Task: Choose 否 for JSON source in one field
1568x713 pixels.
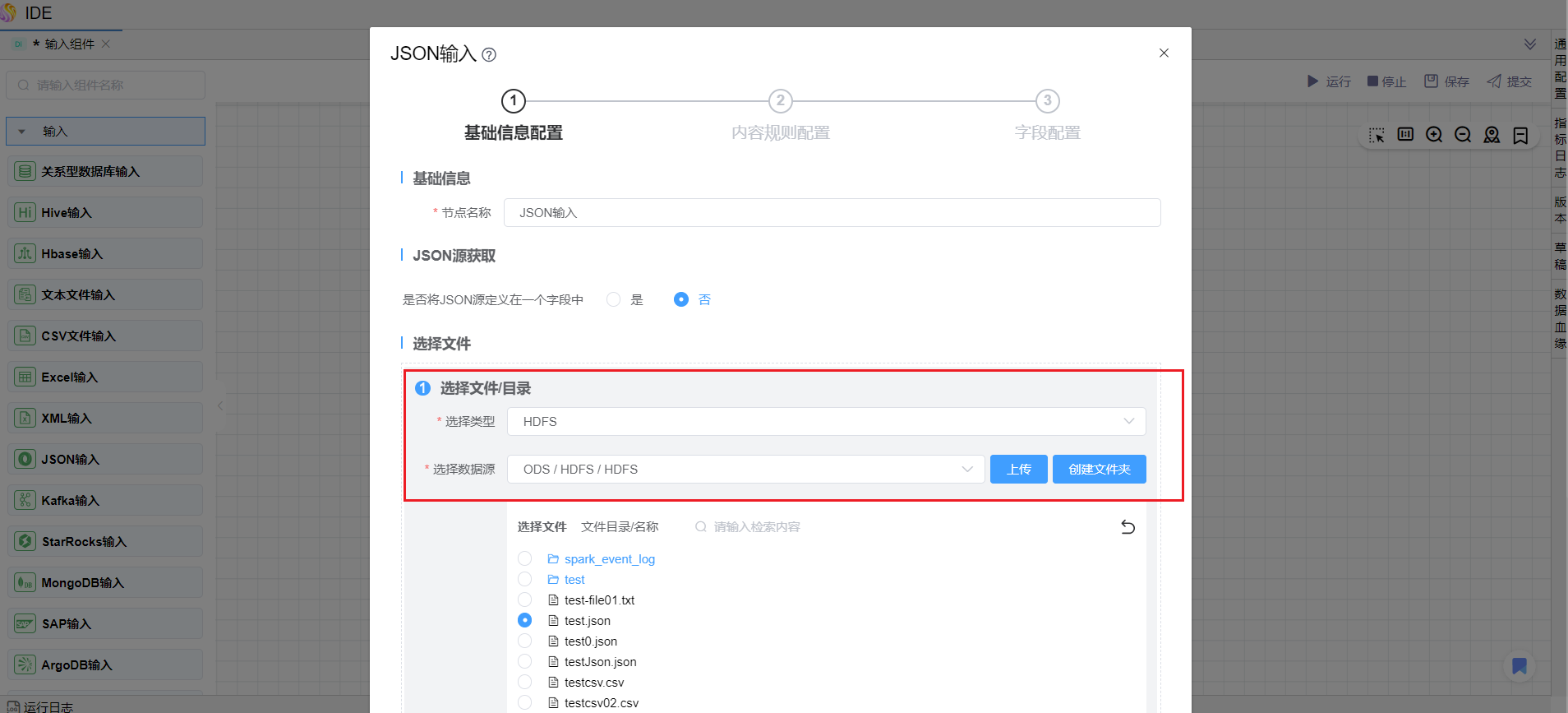Action: coord(680,299)
